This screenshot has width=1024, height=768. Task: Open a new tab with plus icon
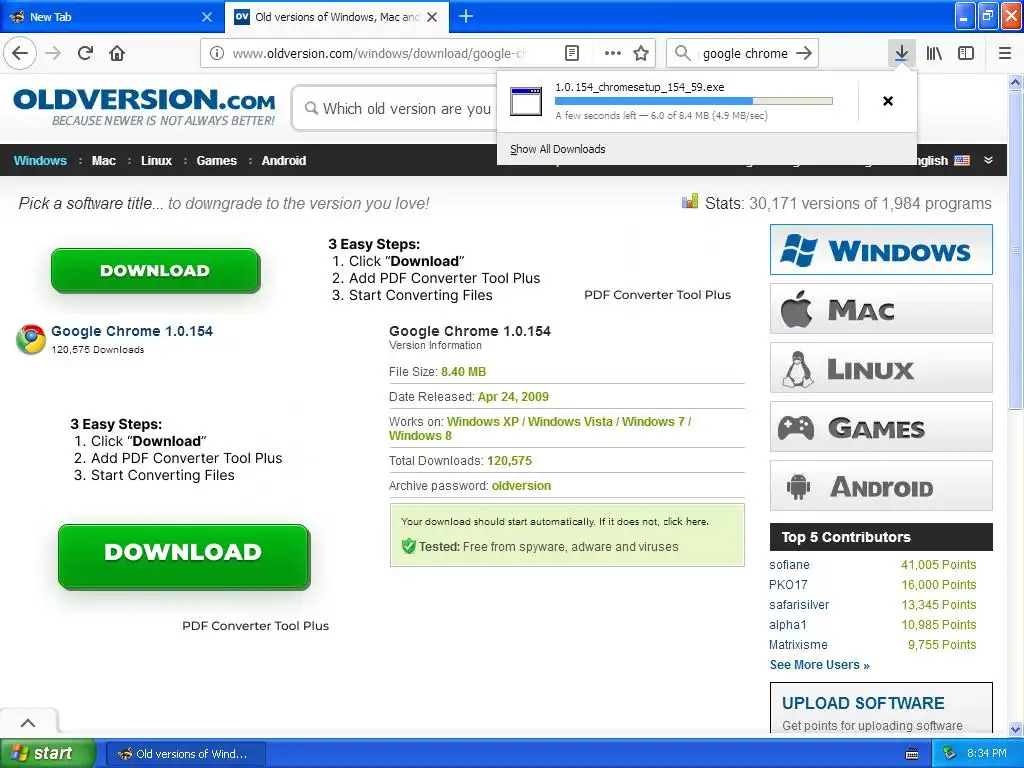pyautogui.click(x=466, y=16)
